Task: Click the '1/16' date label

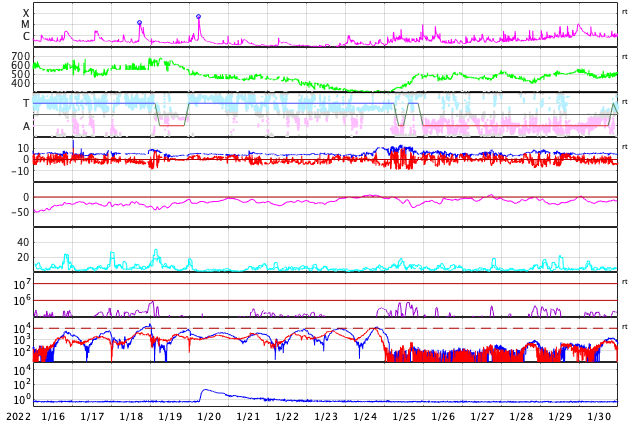Action: click(x=53, y=417)
